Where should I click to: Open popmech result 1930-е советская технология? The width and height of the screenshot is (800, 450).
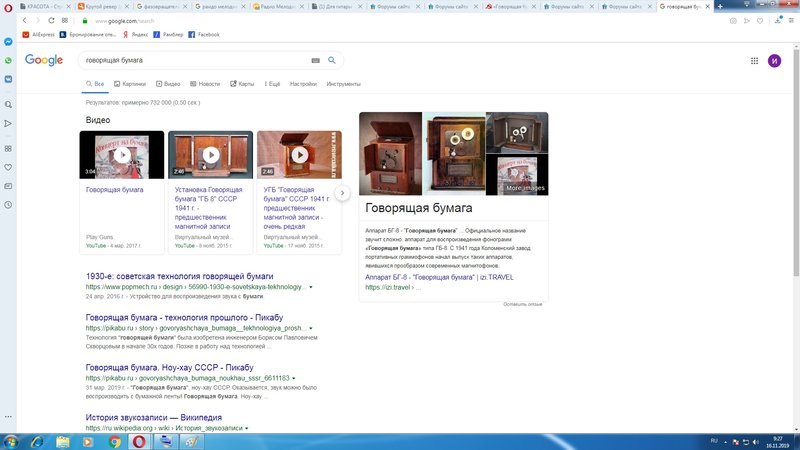(x=180, y=276)
